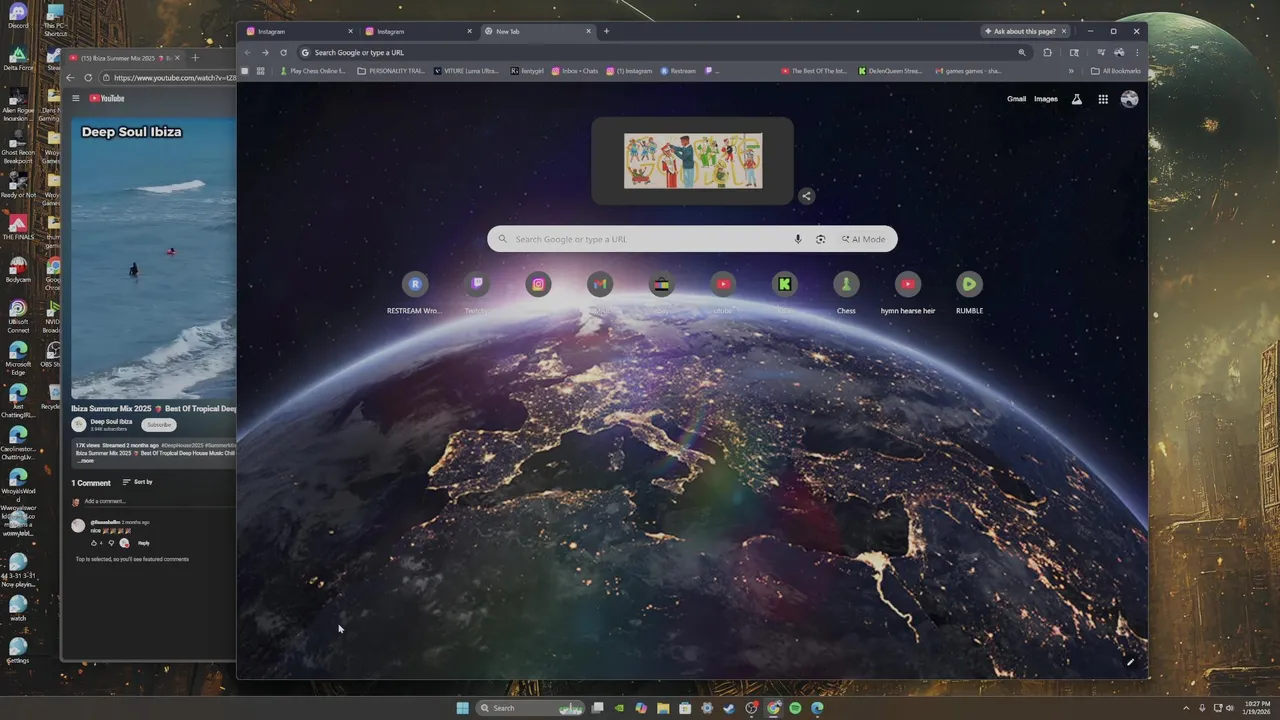Screen dimensions: 1280x720
Task: Open the Chrome three-dot menu
Action: coord(1137,52)
